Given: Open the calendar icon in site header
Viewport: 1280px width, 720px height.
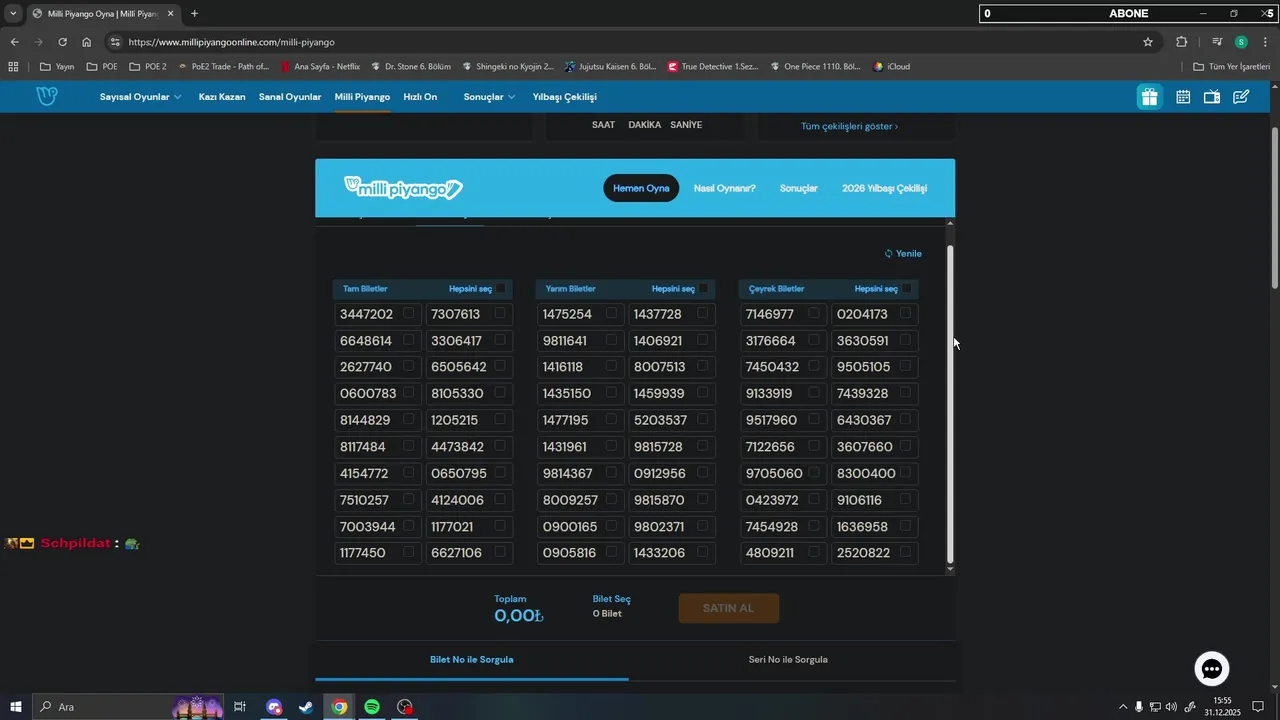Looking at the screenshot, I should point(1183,97).
